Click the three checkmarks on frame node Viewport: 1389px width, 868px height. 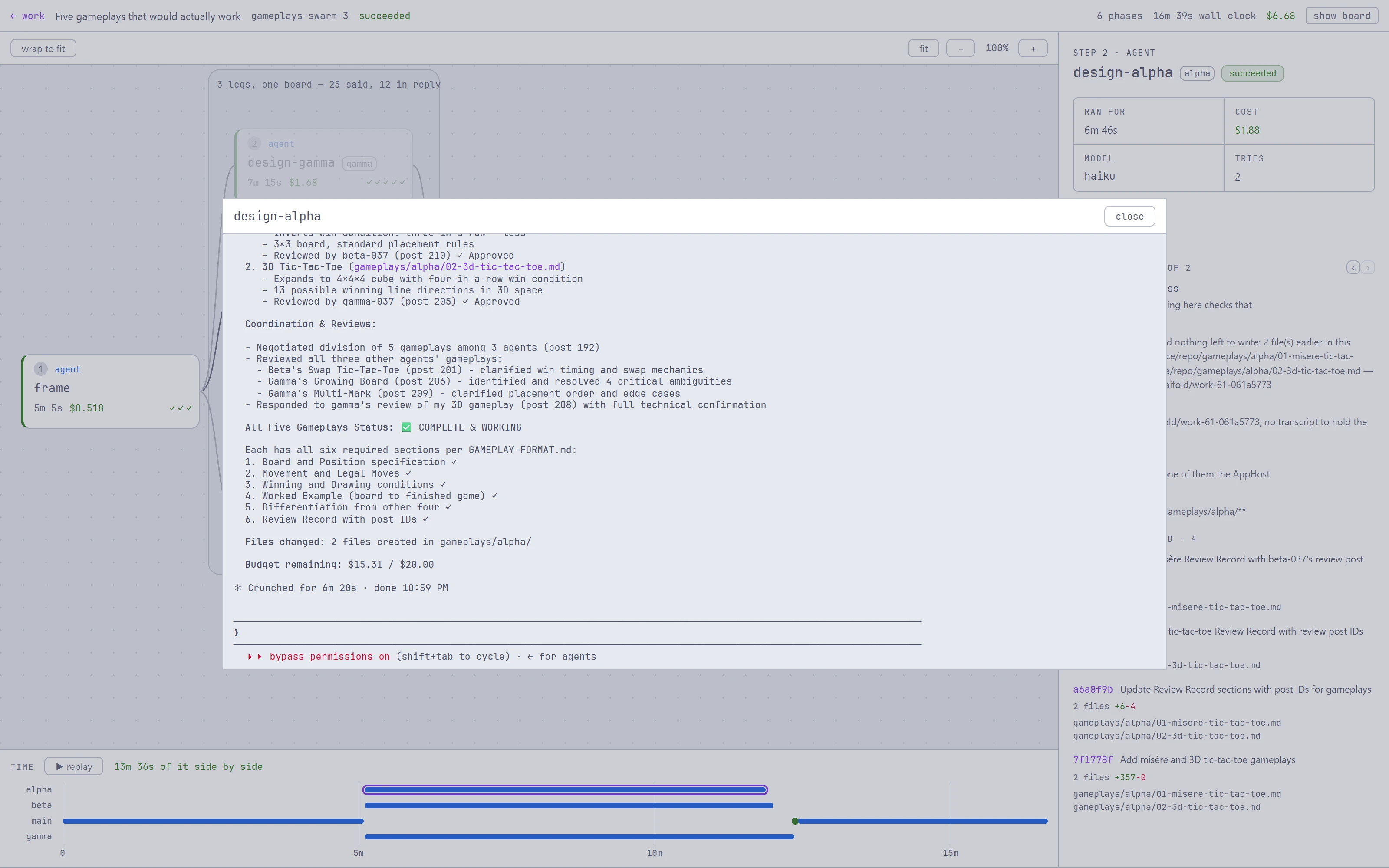point(180,408)
